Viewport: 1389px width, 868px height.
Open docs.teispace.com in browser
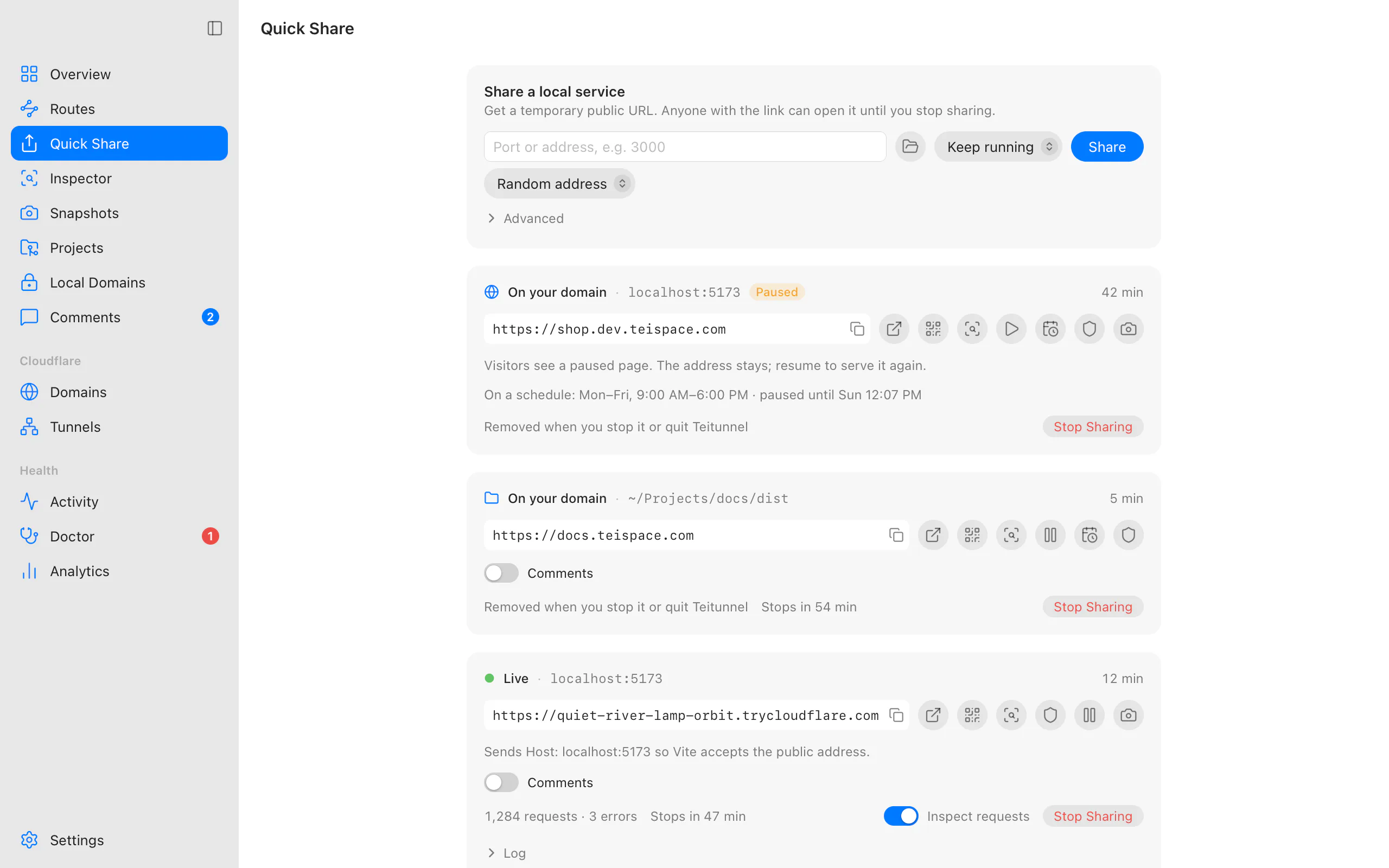(x=933, y=535)
